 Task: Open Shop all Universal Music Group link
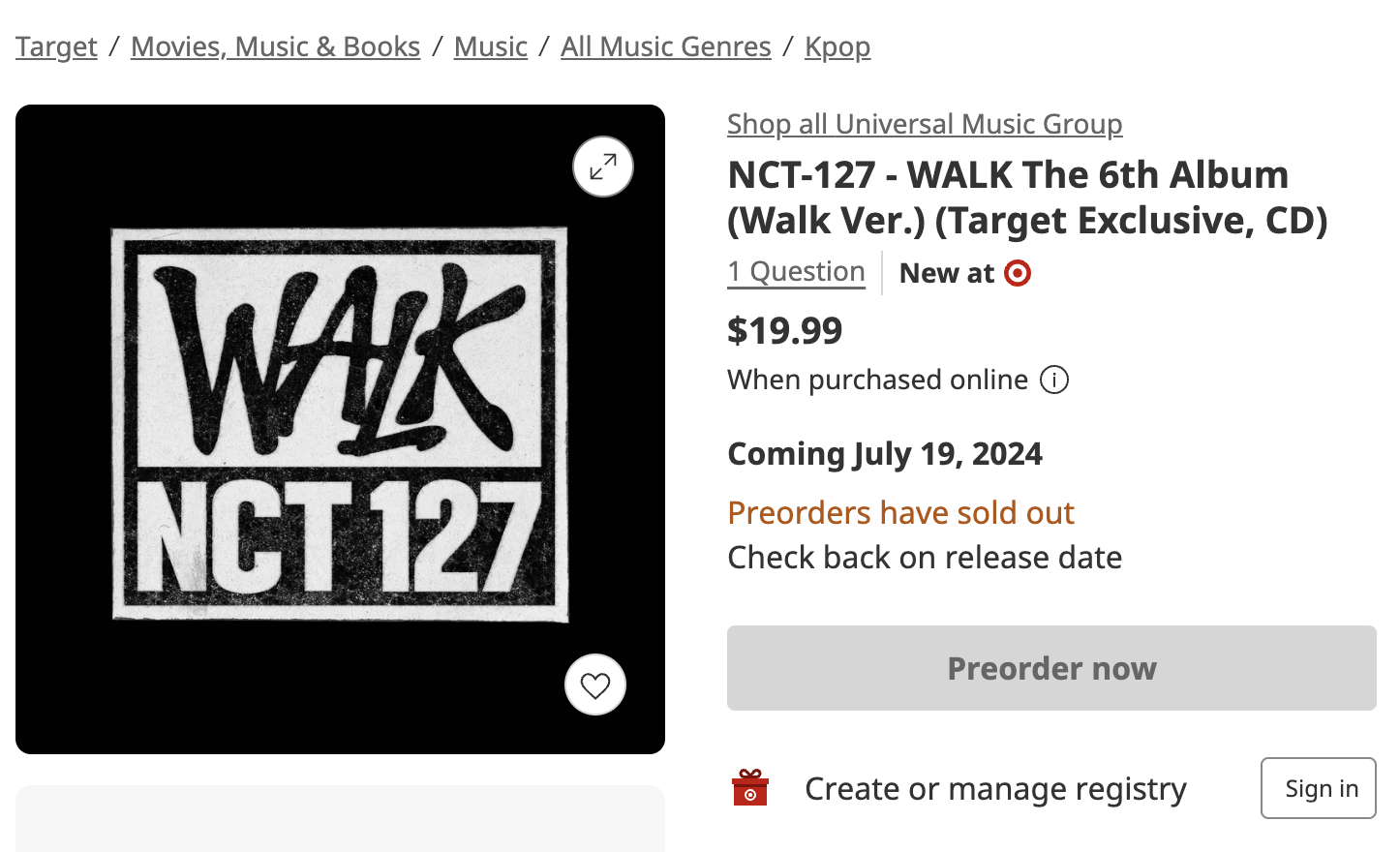(x=925, y=124)
